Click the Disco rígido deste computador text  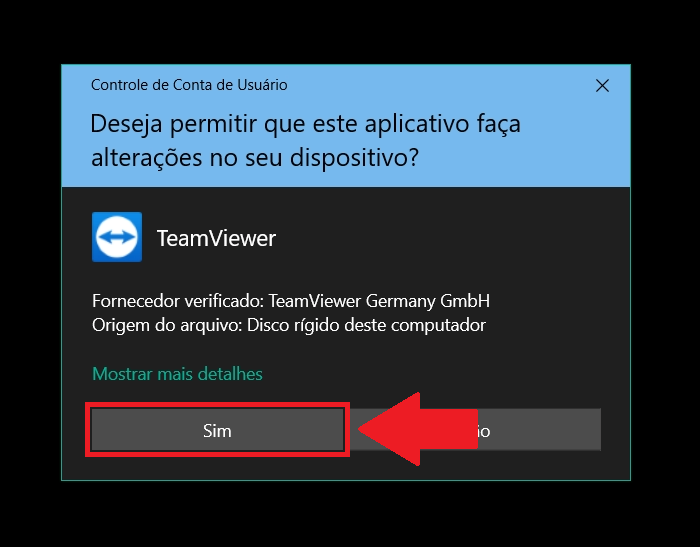pyautogui.click(x=366, y=325)
